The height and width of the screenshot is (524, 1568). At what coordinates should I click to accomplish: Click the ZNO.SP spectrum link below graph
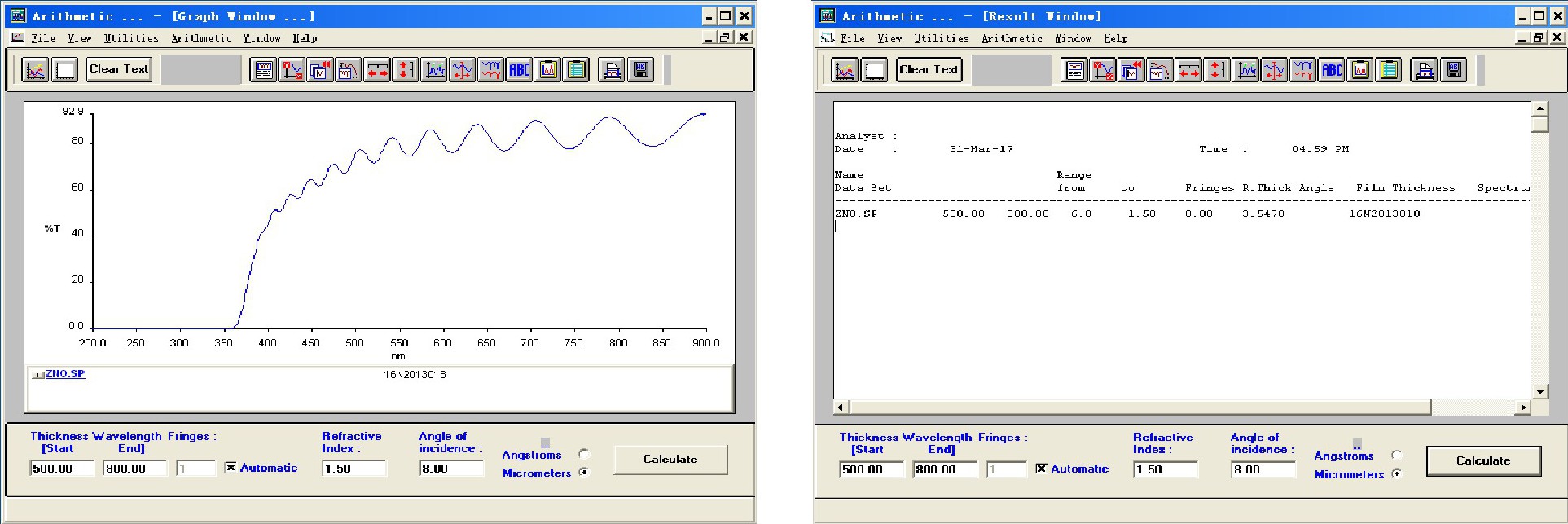(x=64, y=374)
